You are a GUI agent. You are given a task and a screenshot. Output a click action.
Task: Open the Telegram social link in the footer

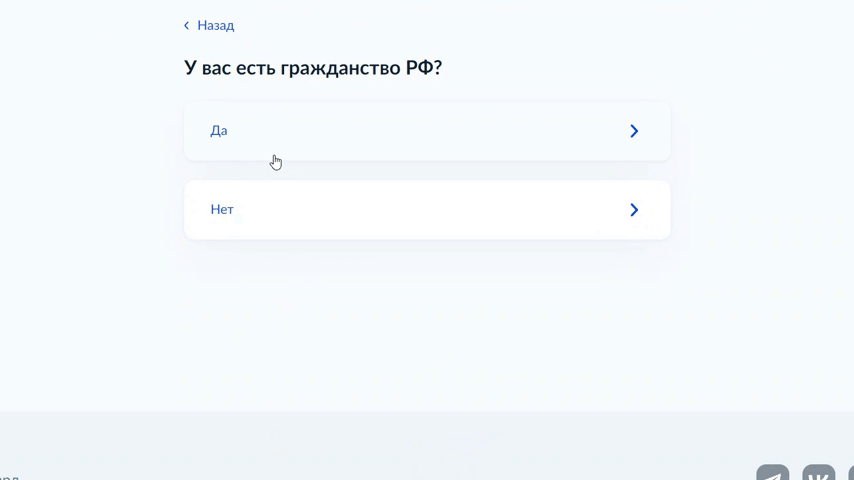(772, 472)
